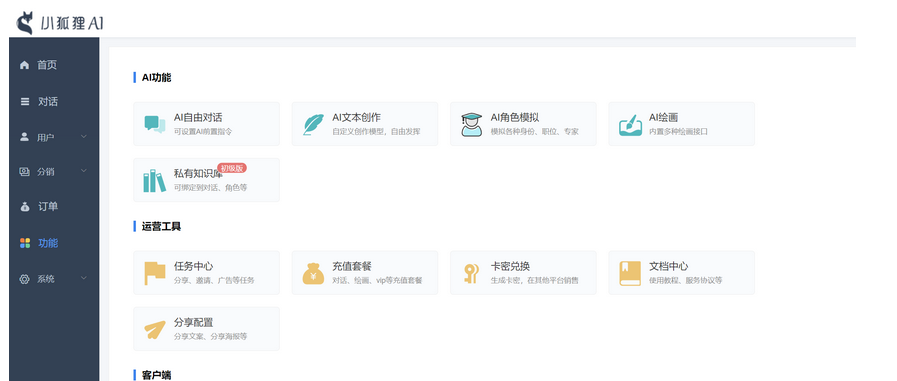Image resolution: width=897 pixels, height=381 pixels.
Task: Click the paper plane icon for 分享配置
Action: coord(155,330)
